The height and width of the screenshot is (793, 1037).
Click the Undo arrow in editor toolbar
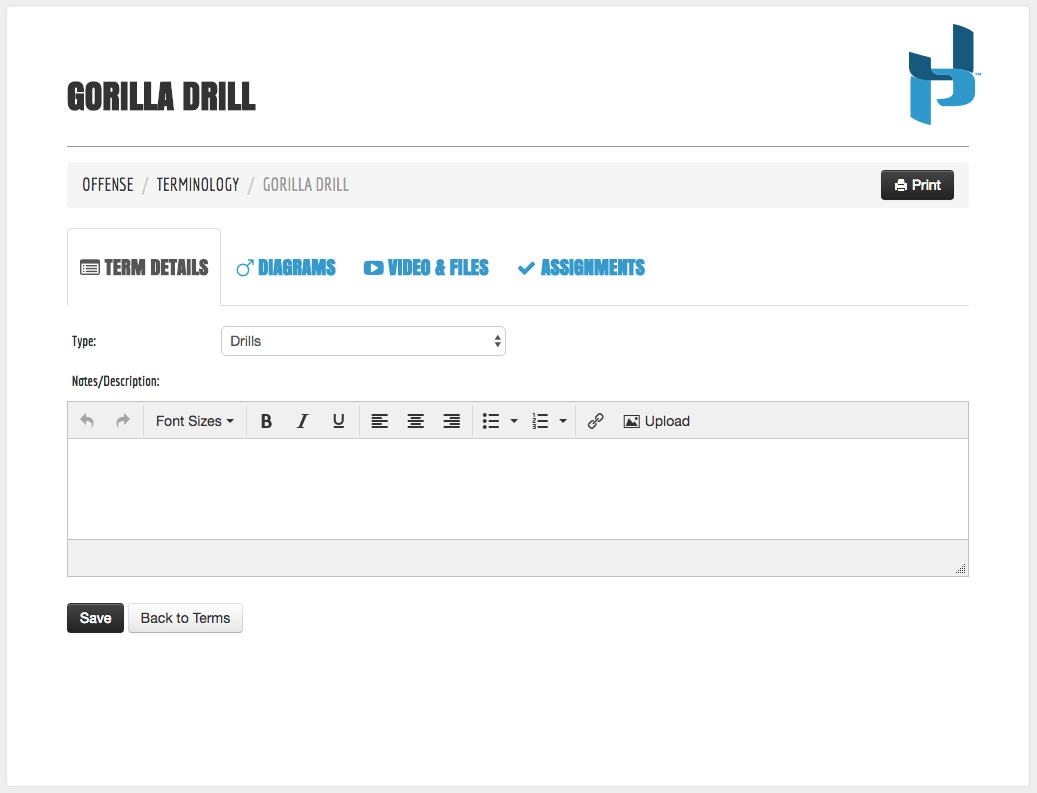coord(87,421)
